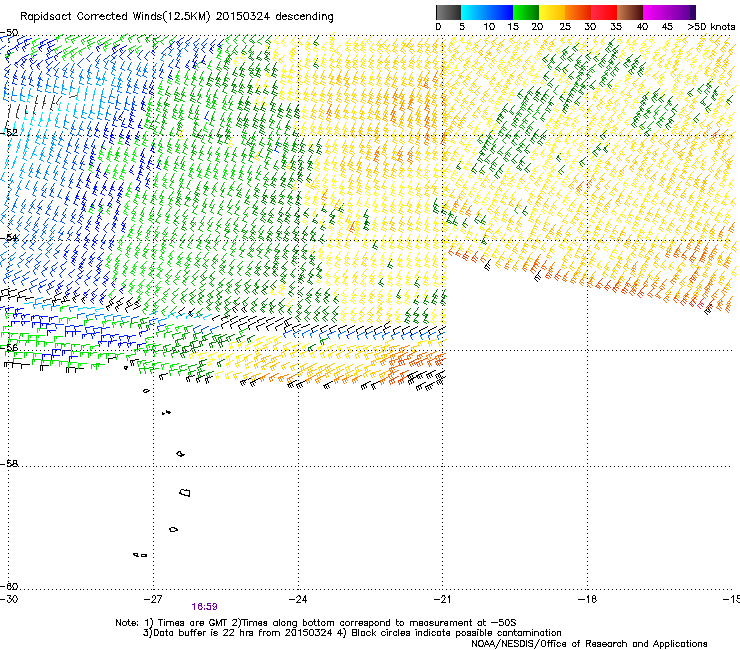Click the gray 0-5 knots legend swatch

click(x=448, y=12)
